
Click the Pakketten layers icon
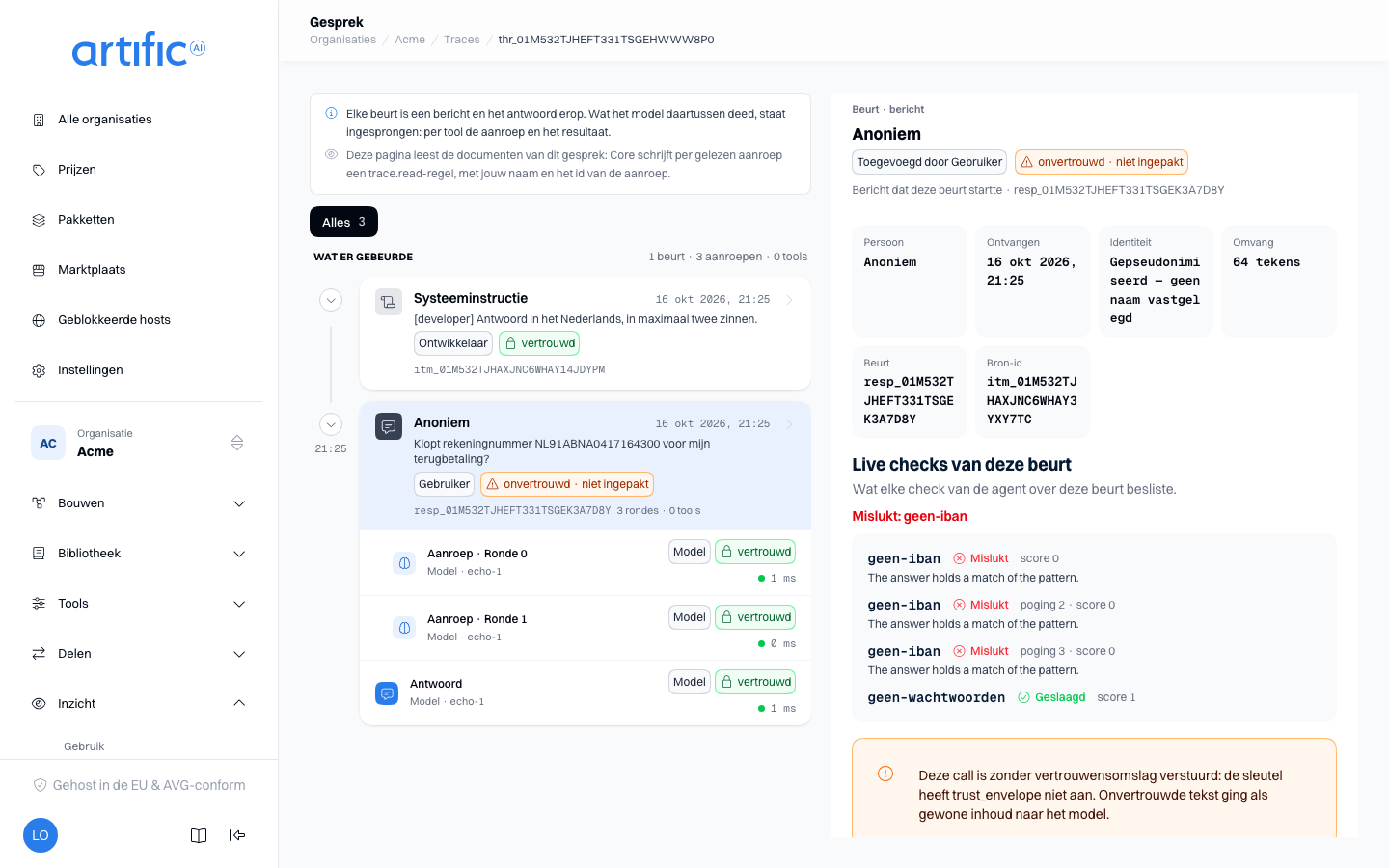pos(39,220)
